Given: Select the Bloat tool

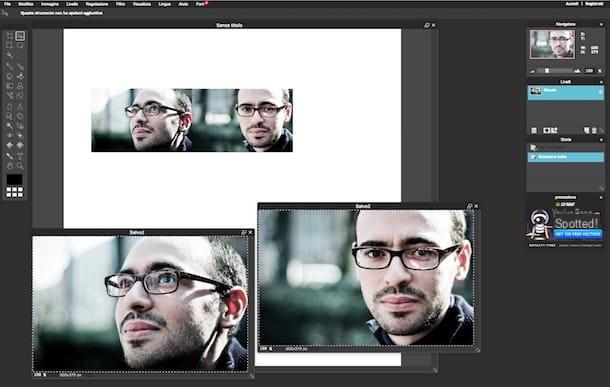Looking at the screenshot, I should tap(9, 145).
